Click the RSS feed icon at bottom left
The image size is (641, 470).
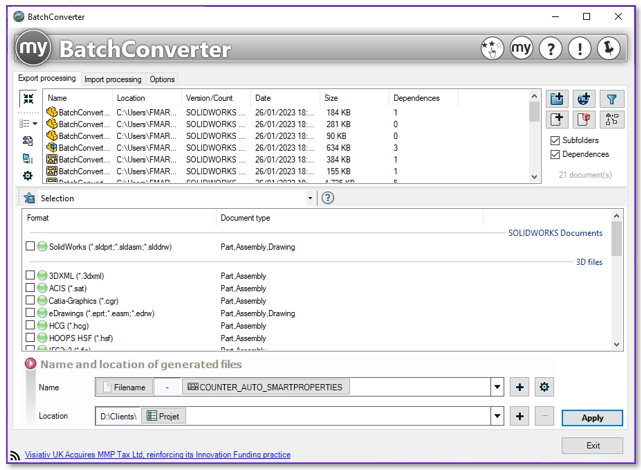tap(15, 455)
